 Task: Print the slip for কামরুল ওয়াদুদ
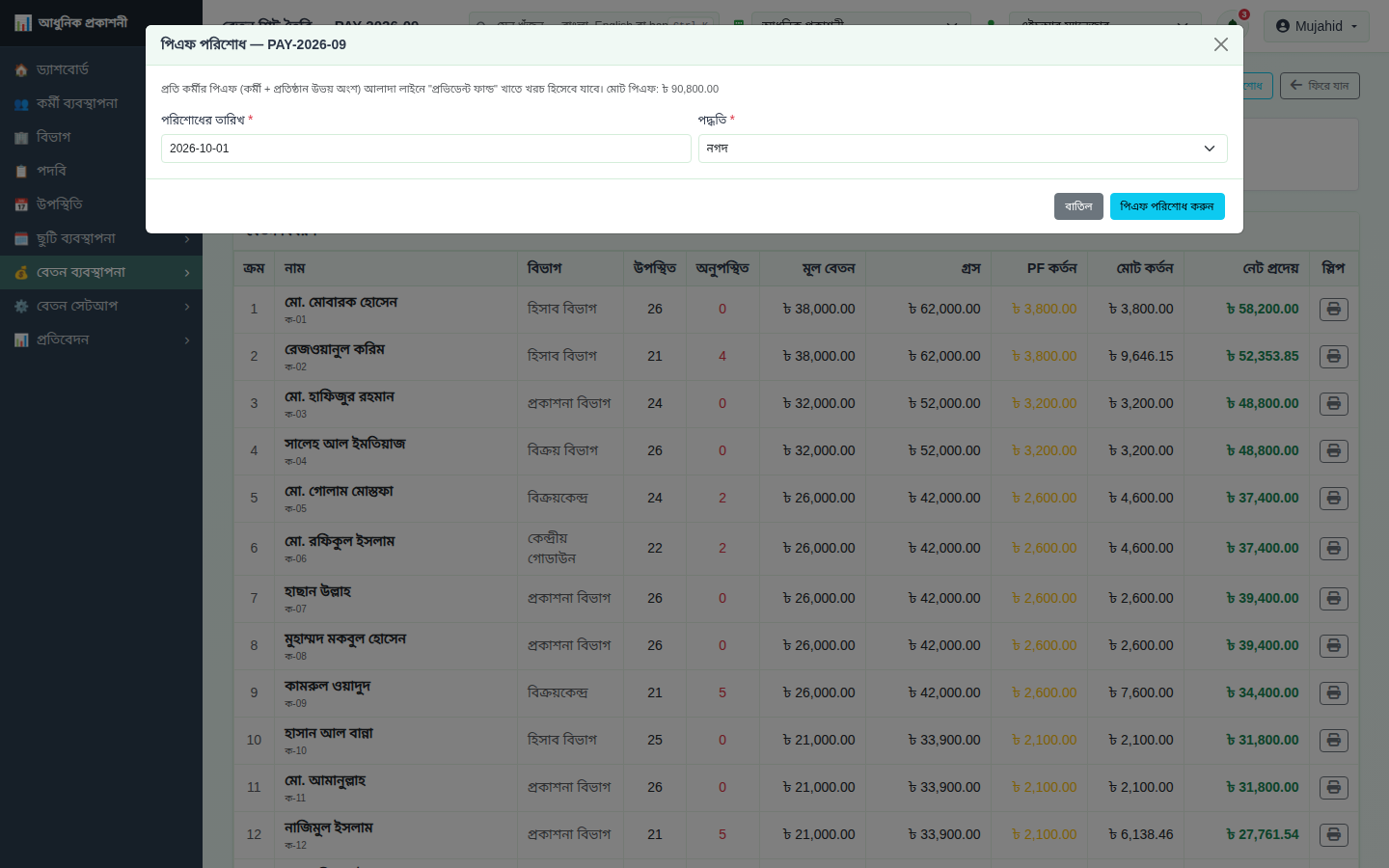[1334, 693]
